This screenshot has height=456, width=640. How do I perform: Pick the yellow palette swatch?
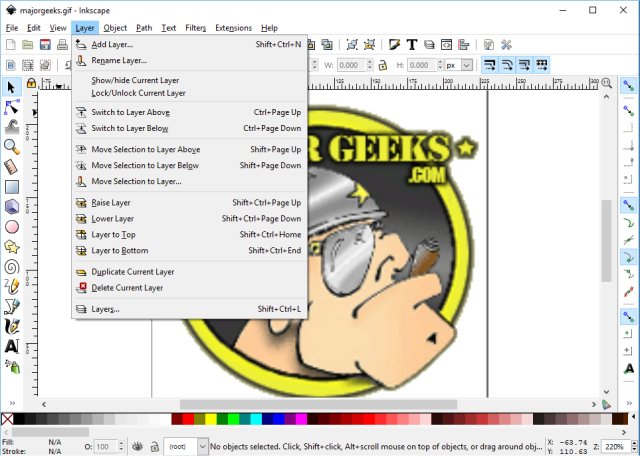click(x=211, y=419)
